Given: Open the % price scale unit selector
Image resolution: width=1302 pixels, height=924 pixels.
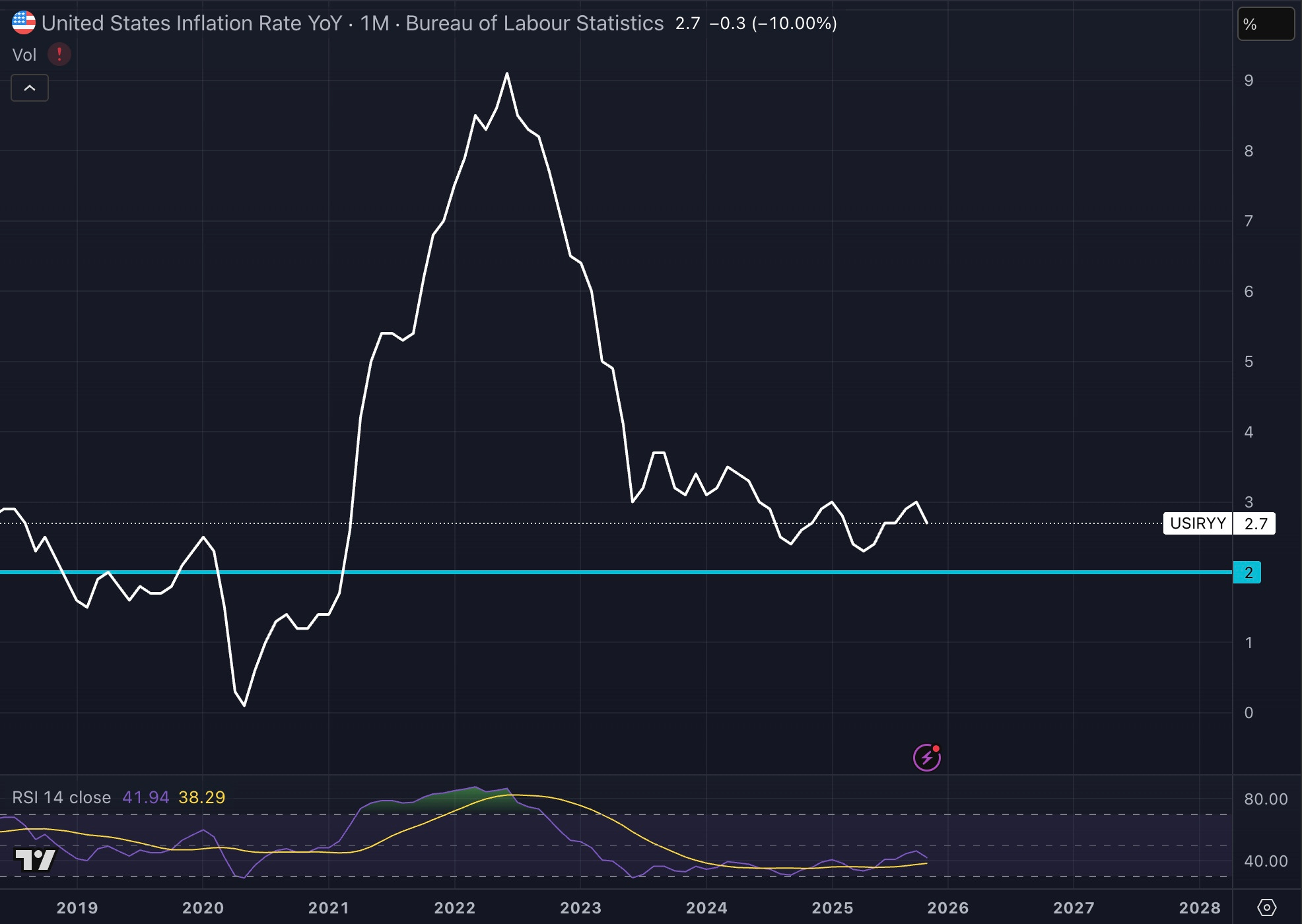Looking at the screenshot, I should click(1265, 24).
